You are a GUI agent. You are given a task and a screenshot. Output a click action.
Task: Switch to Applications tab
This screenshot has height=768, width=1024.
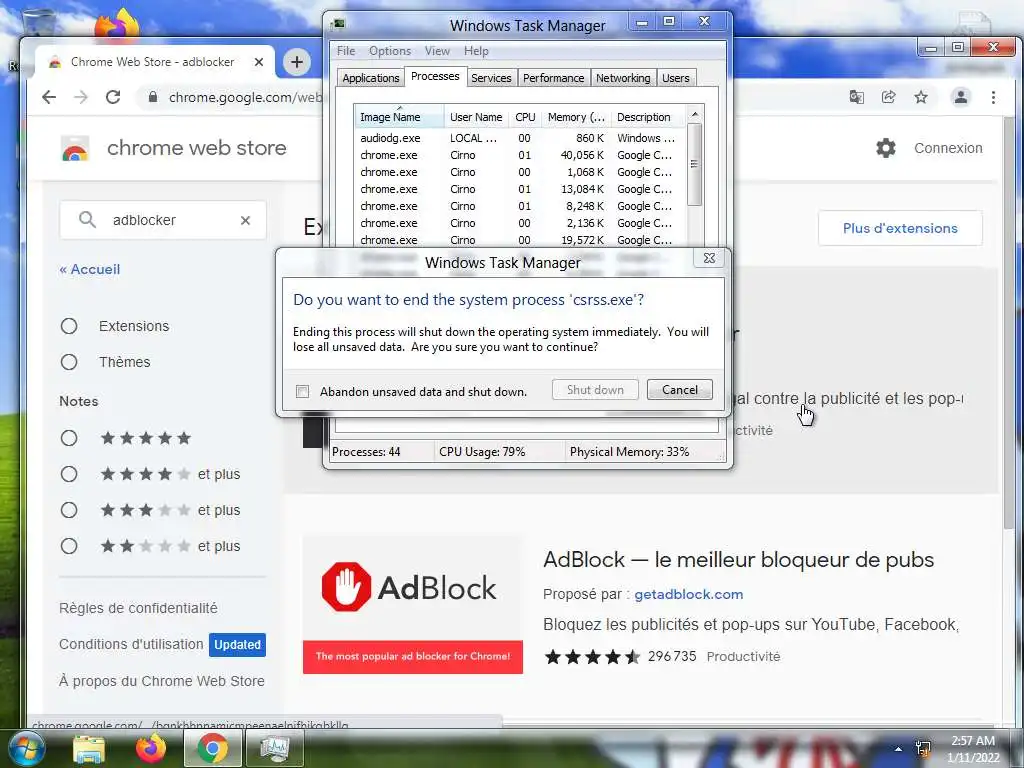370,78
